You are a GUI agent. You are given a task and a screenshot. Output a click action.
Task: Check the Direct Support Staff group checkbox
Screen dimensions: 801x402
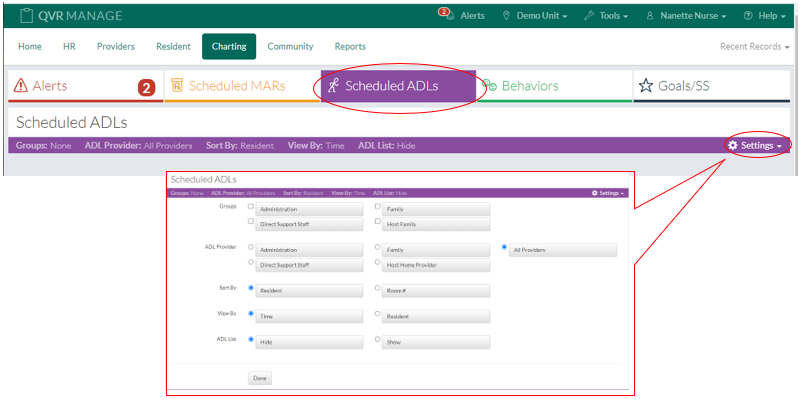click(251, 223)
